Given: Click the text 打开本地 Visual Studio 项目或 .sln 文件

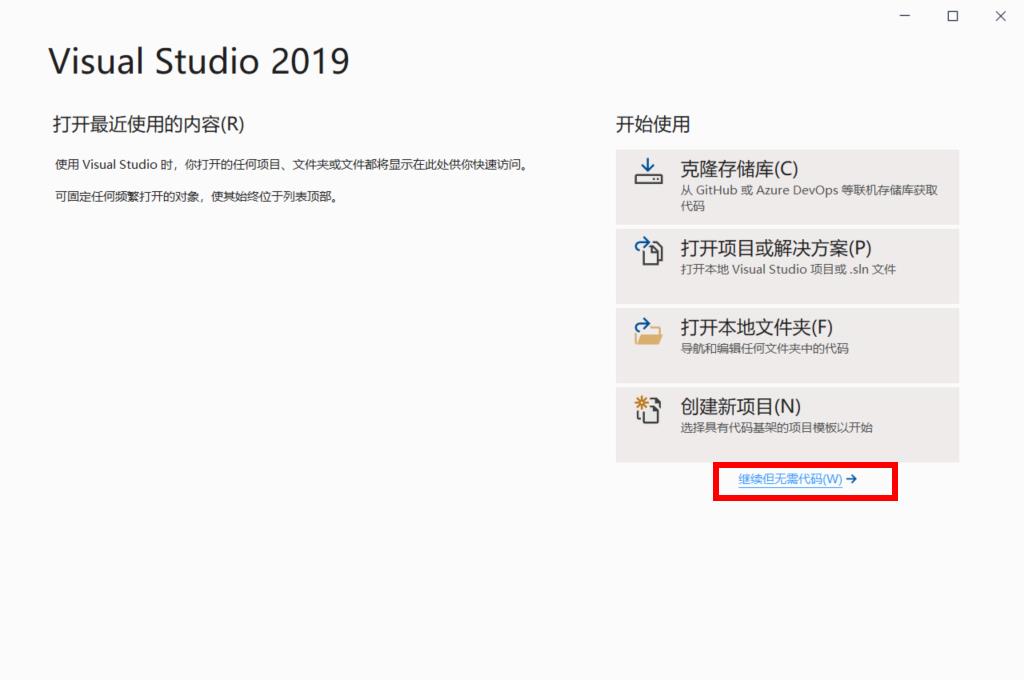Looking at the screenshot, I should coord(788,269).
